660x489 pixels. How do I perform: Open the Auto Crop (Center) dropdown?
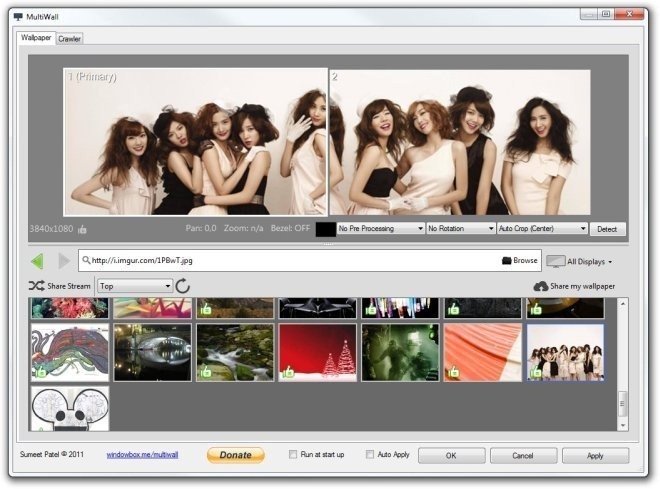point(542,229)
